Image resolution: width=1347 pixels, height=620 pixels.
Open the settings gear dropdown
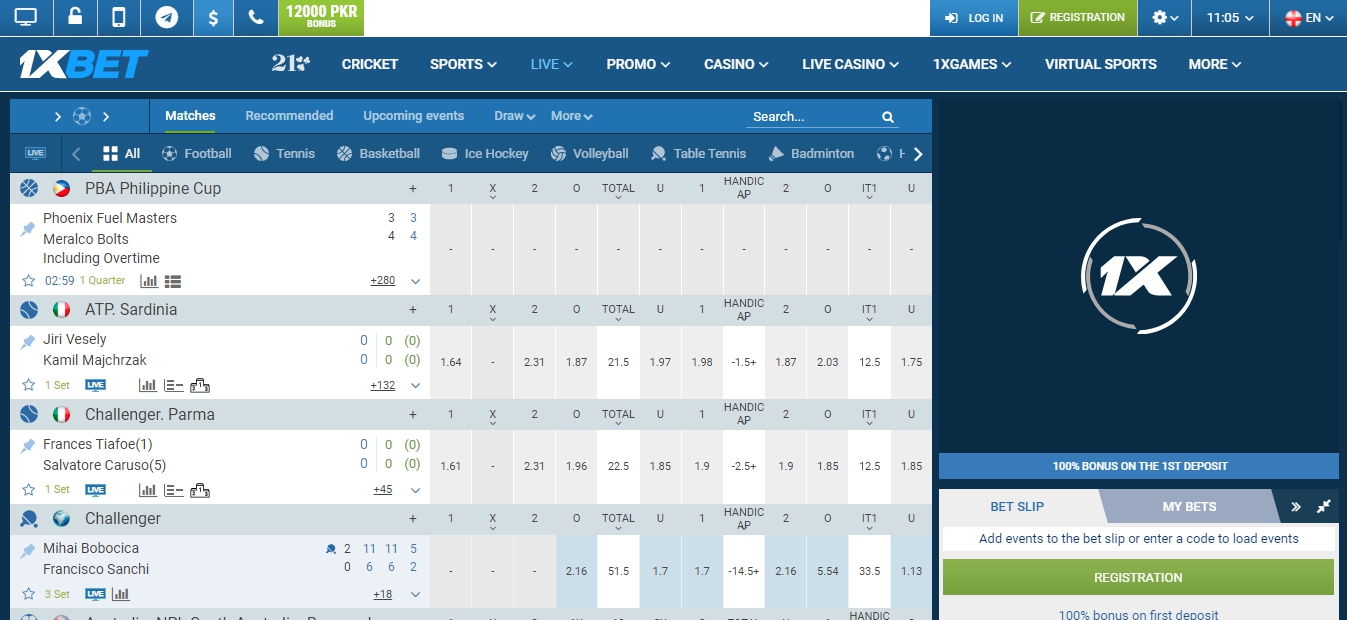tap(1165, 18)
